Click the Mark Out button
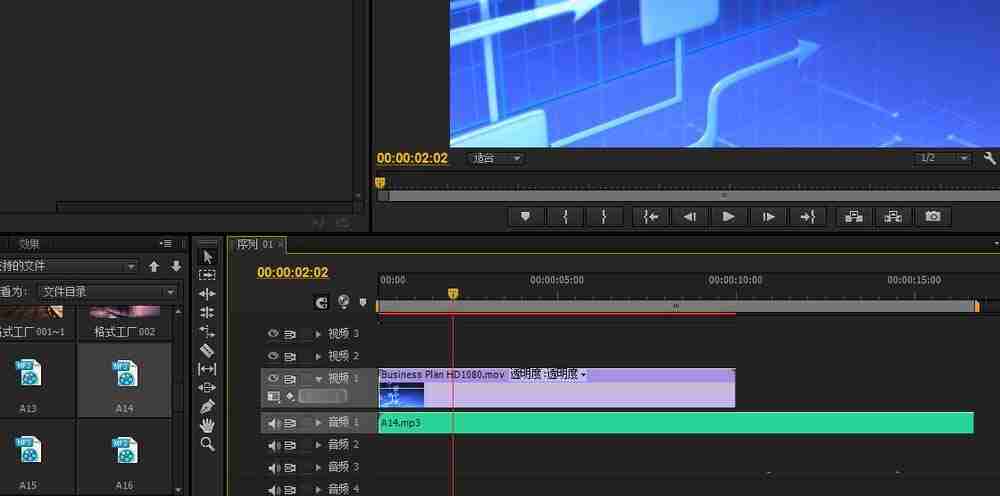The width and height of the screenshot is (1000, 496). pyautogui.click(x=603, y=217)
